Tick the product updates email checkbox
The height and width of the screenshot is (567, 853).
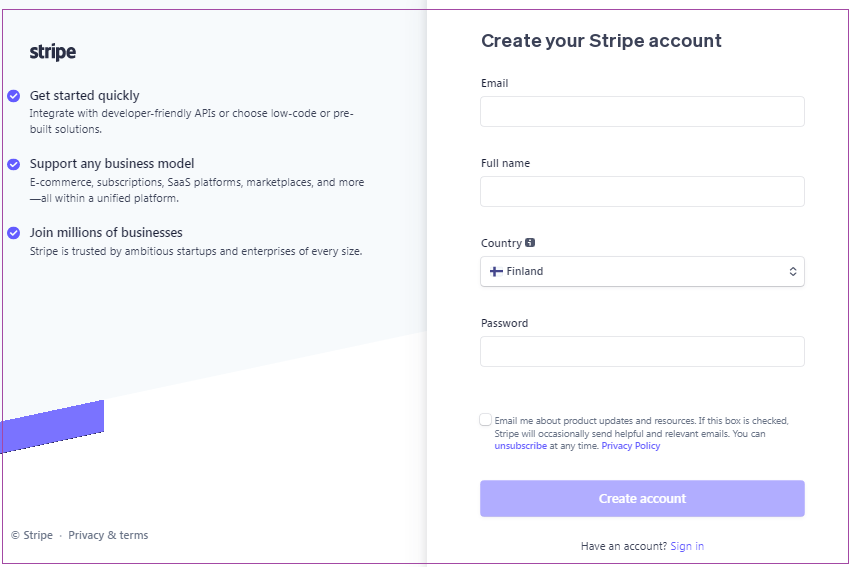click(x=485, y=420)
